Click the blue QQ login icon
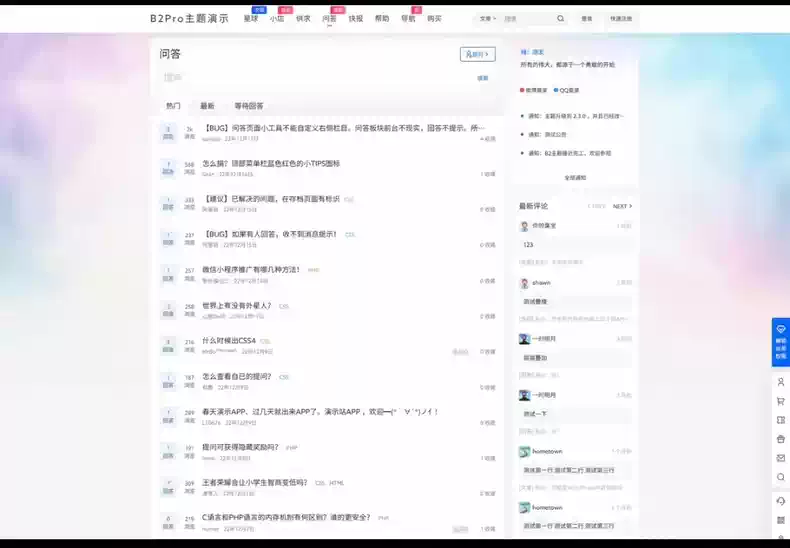This screenshot has width=790, height=548. [x=556, y=90]
